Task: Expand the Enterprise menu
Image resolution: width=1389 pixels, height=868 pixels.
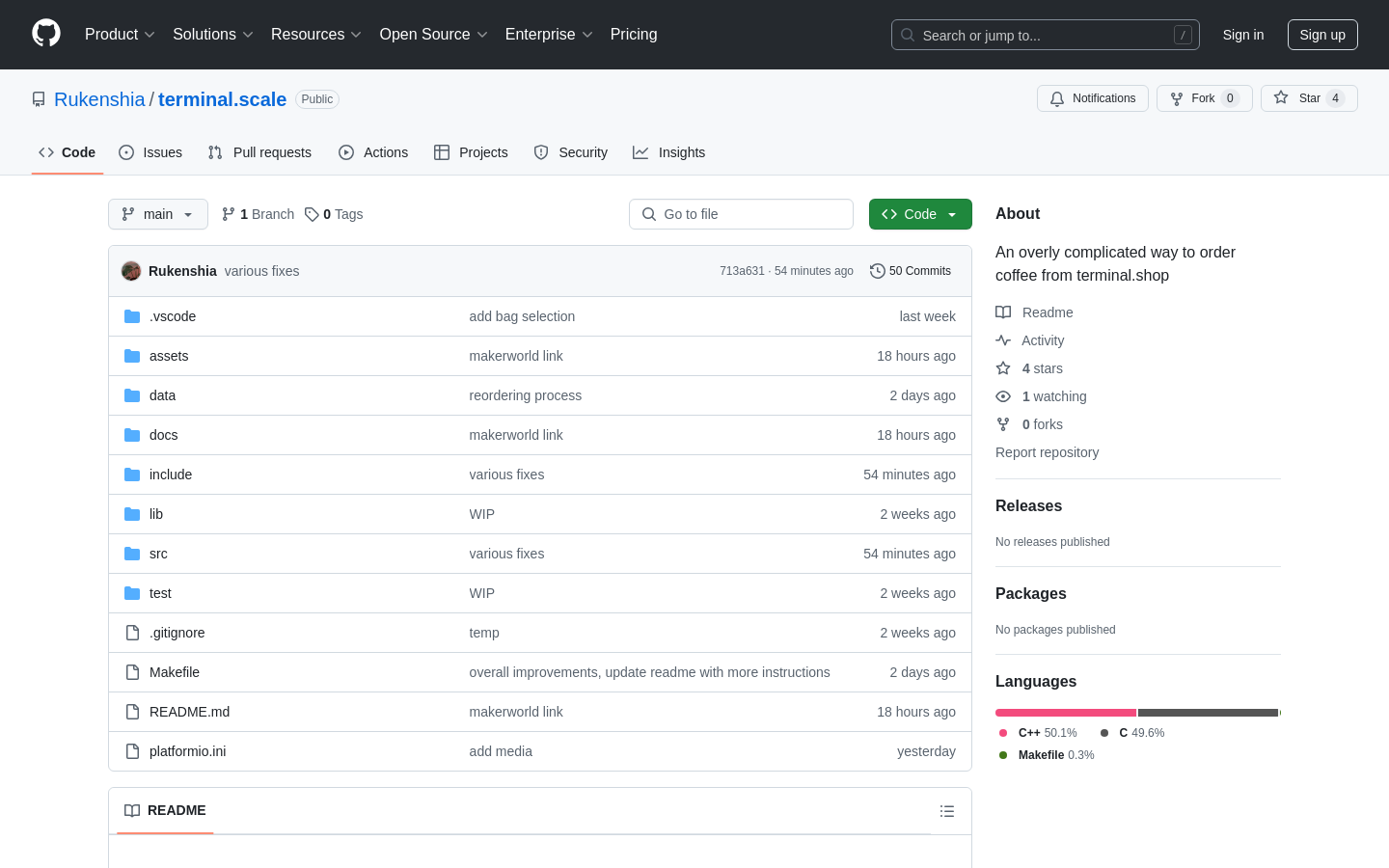Action: point(549,34)
